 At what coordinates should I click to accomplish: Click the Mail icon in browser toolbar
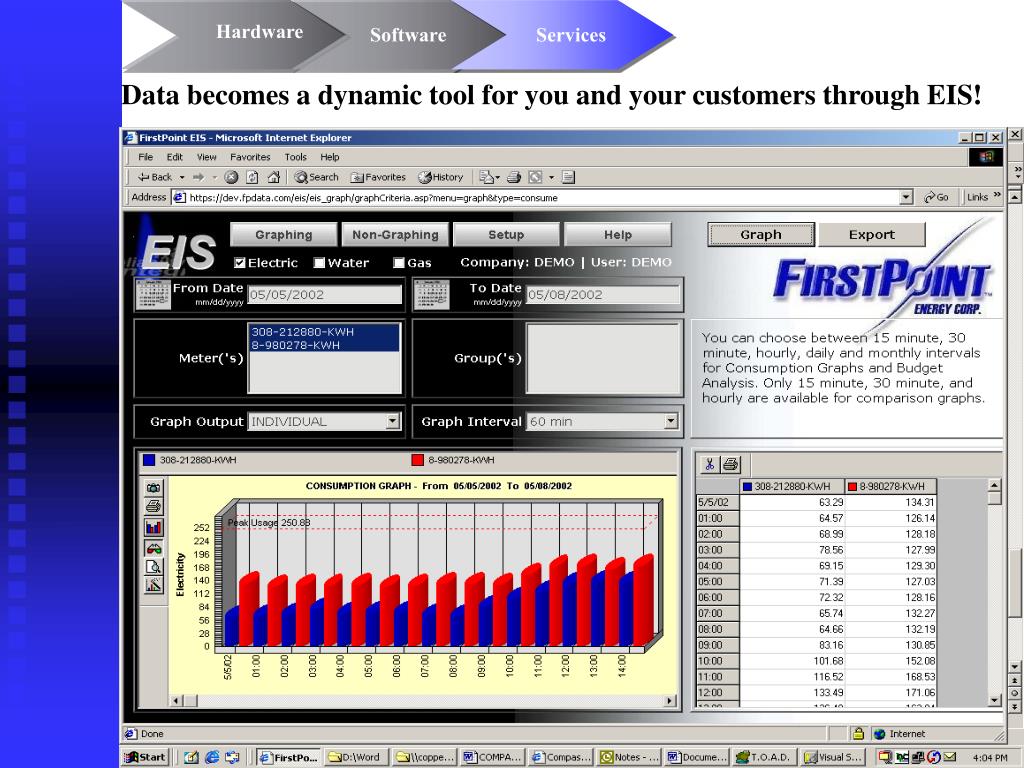(x=486, y=177)
